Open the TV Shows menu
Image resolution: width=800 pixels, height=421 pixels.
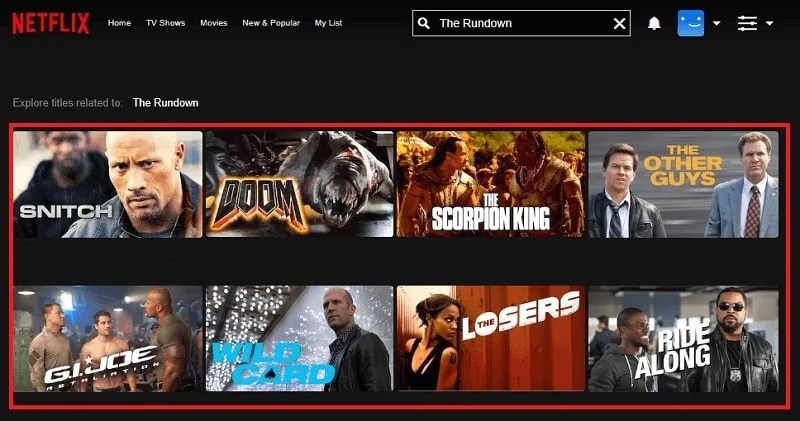click(166, 23)
